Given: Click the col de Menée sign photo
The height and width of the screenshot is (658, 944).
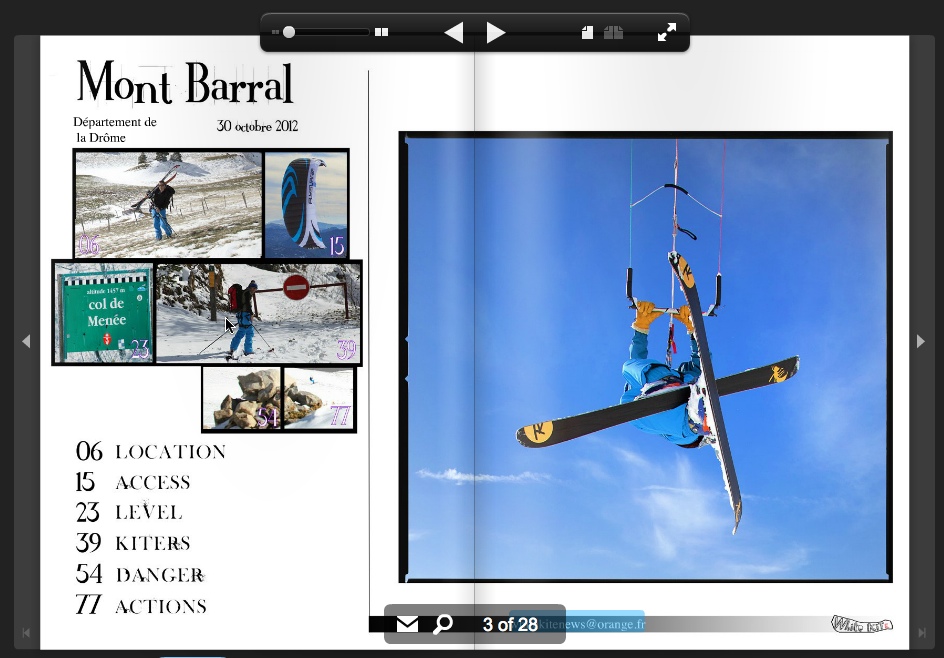Looking at the screenshot, I should pyautogui.click(x=105, y=313).
